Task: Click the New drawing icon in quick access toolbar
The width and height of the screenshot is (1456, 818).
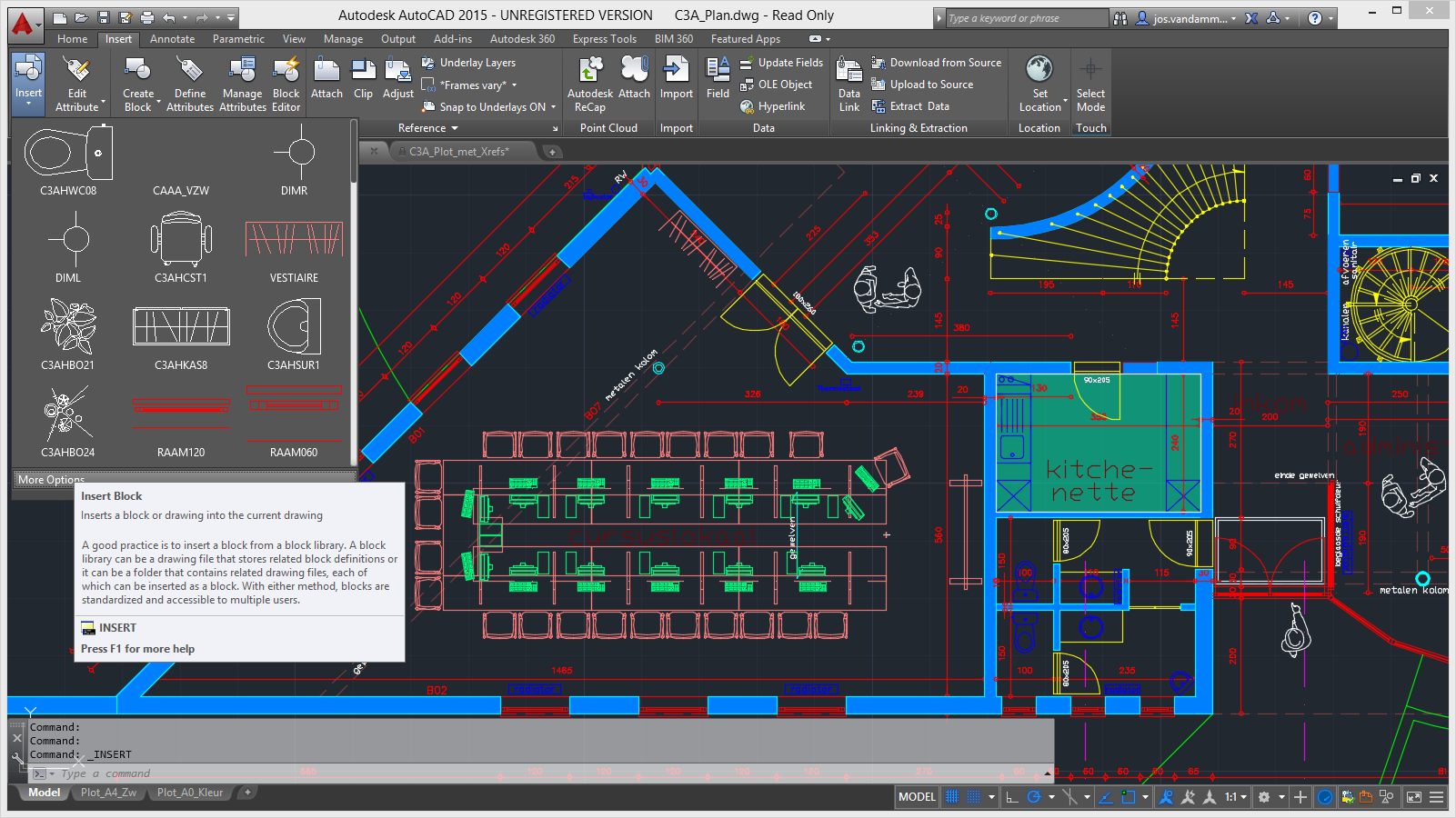Action: (x=60, y=18)
